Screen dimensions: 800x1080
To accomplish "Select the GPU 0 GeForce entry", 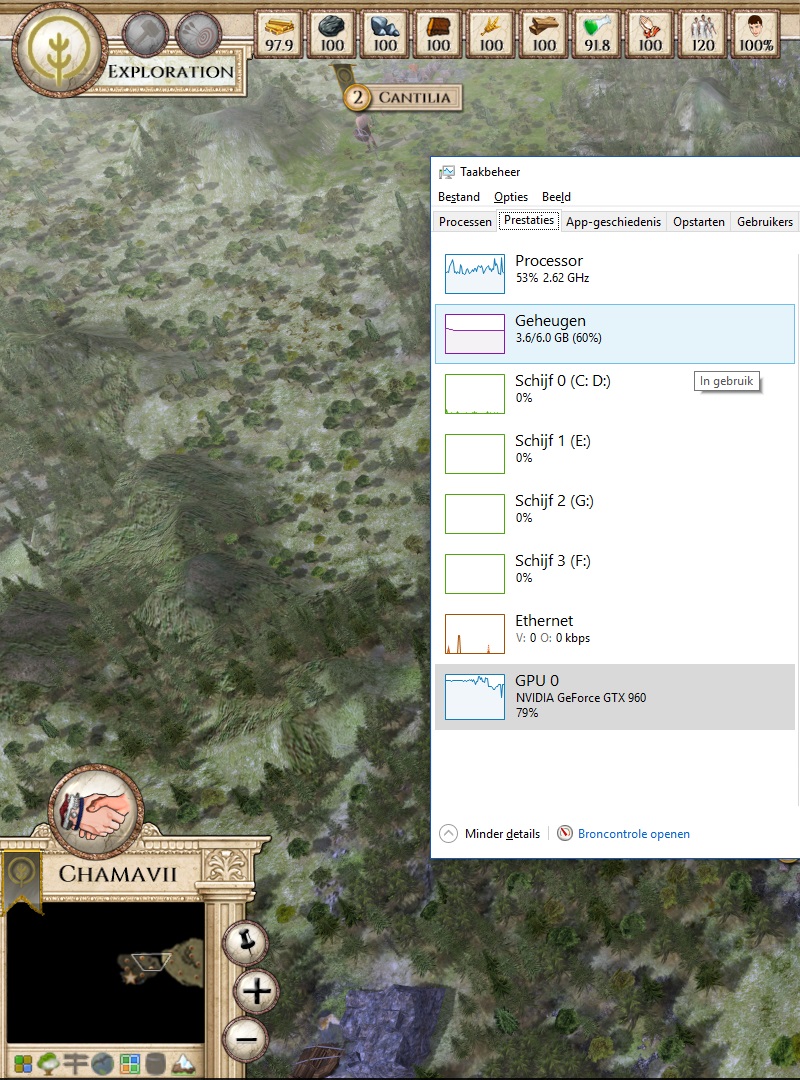I will [615, 696].
